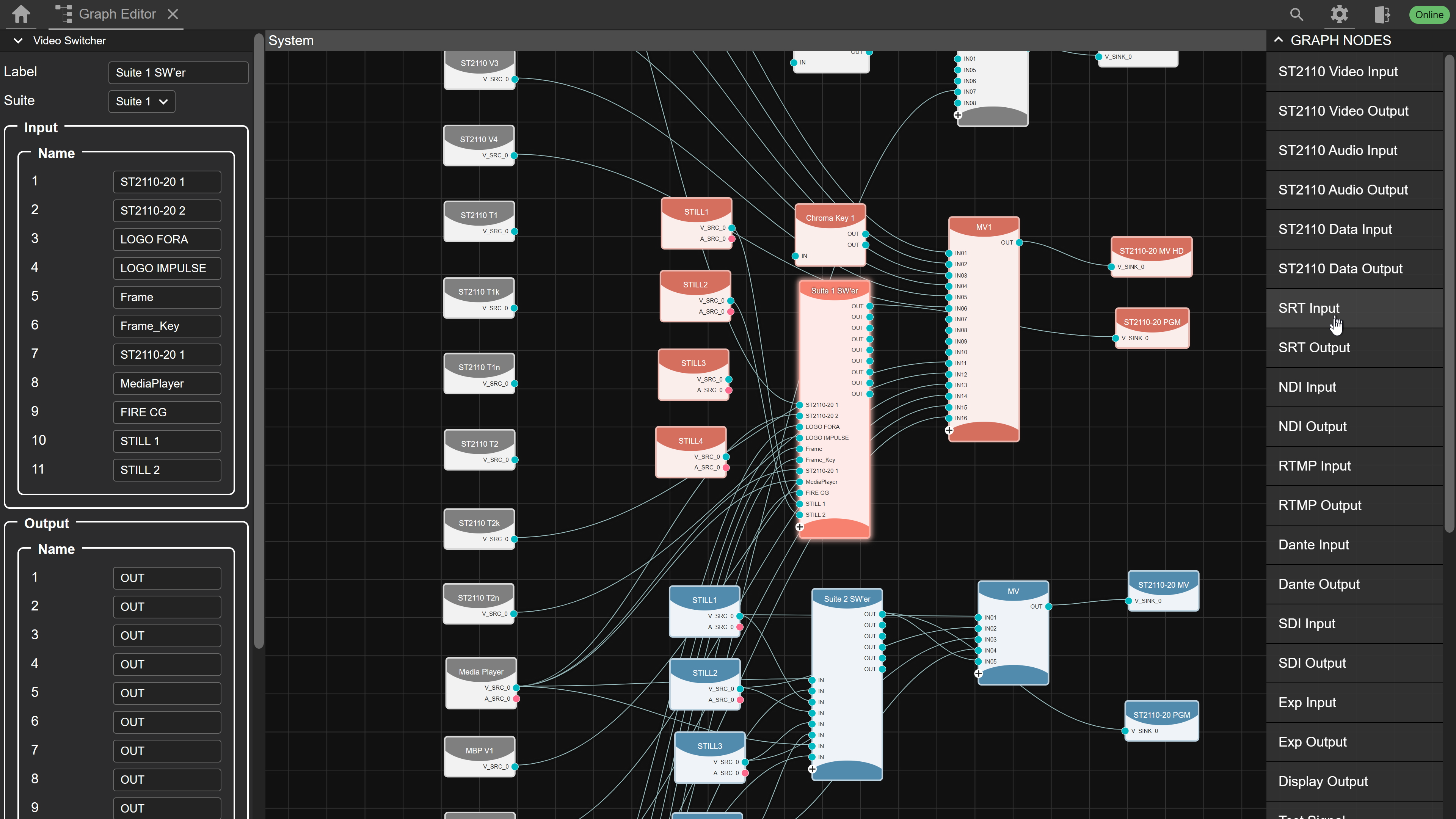The width and height of the screenshot is (1456, 819).
Task: Select SRT Input from node list
Action: pyautogui.click(x=1309, y=308)
